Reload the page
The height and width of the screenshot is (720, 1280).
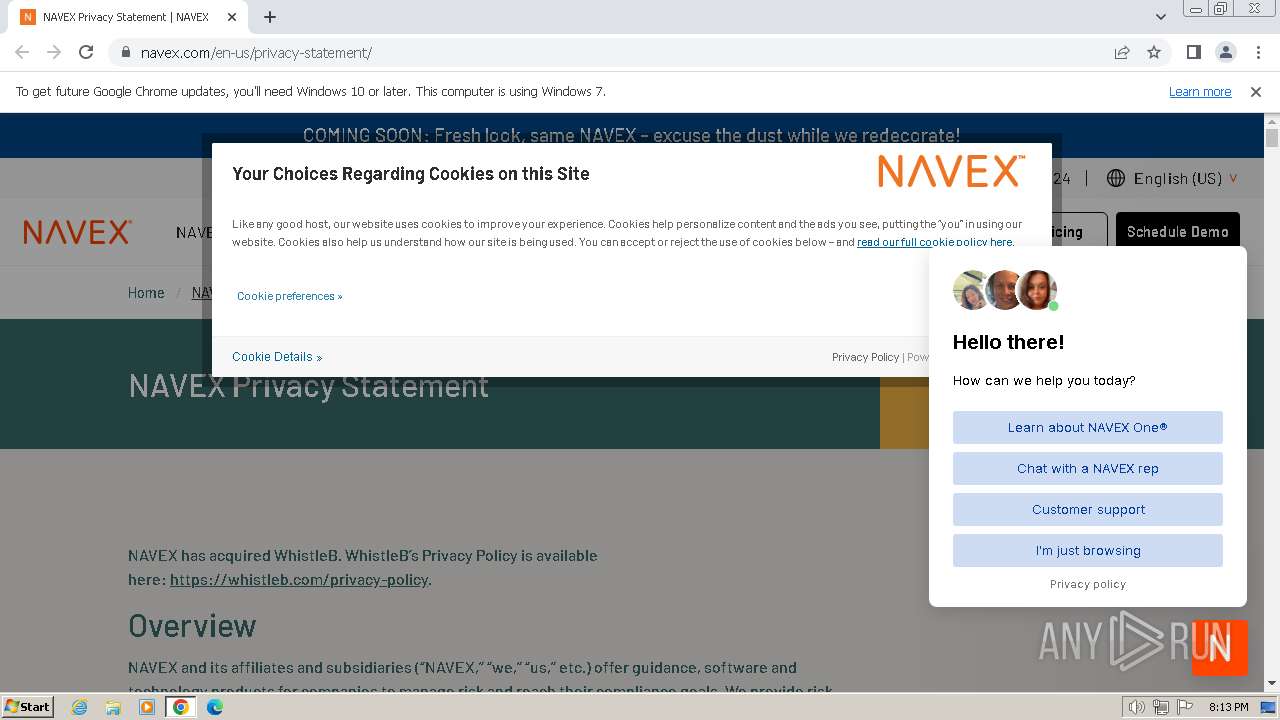pyautogui.click(x=86, y=52)
